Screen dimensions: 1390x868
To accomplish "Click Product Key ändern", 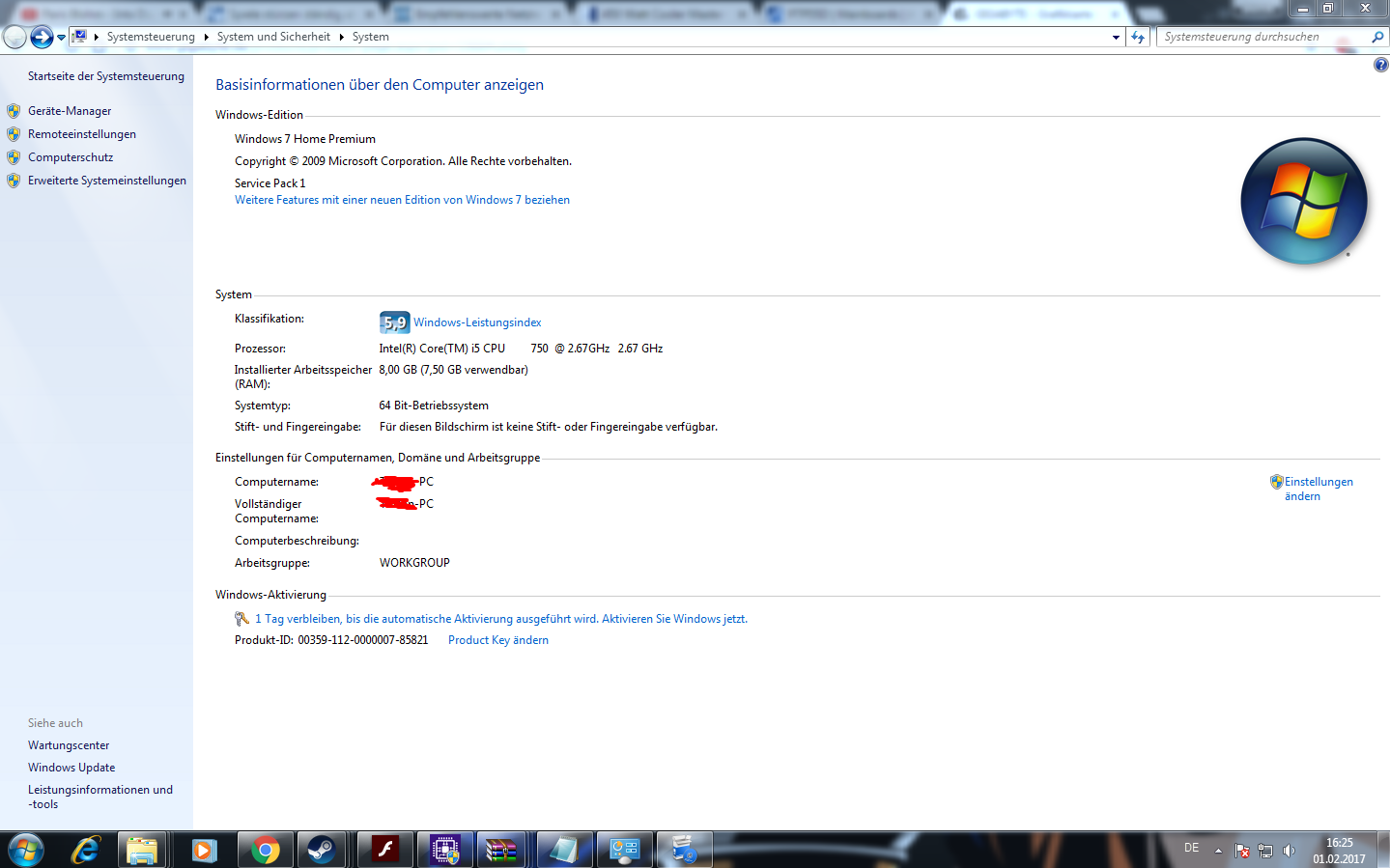I will [498, 640].
